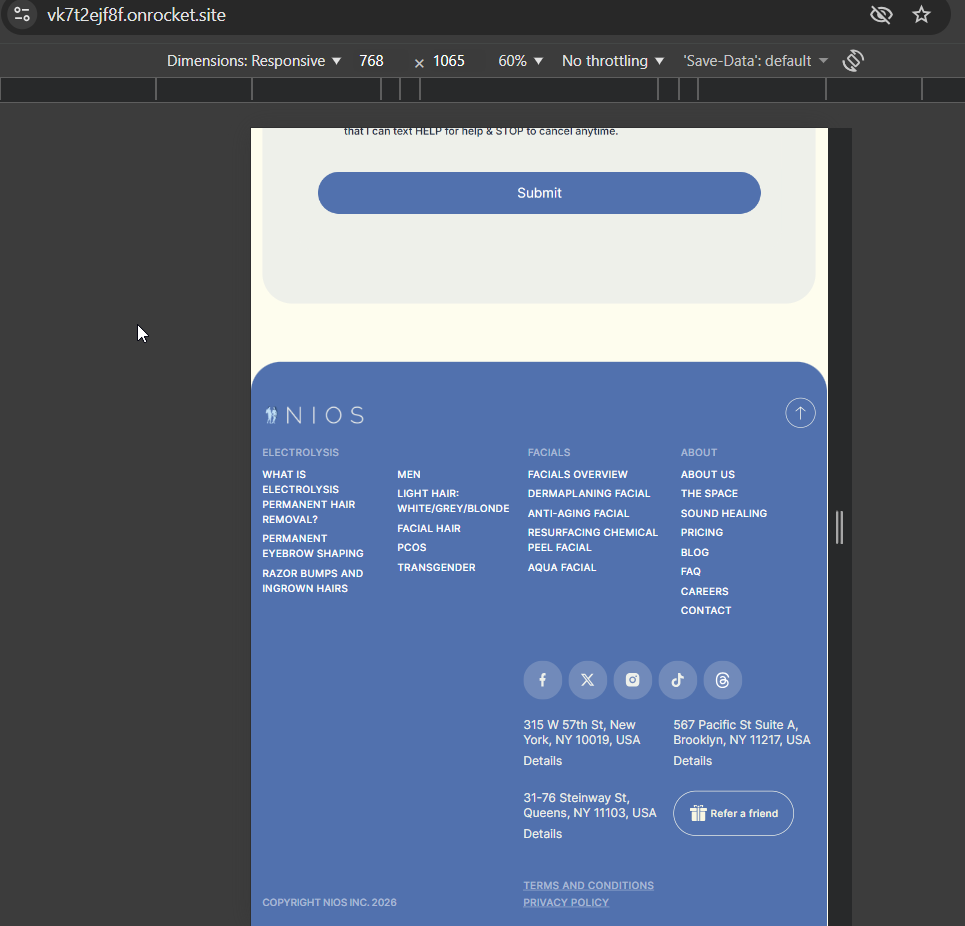Open the Careers link
This screenshot has height=926, width=965.
[x=704, y=591]
